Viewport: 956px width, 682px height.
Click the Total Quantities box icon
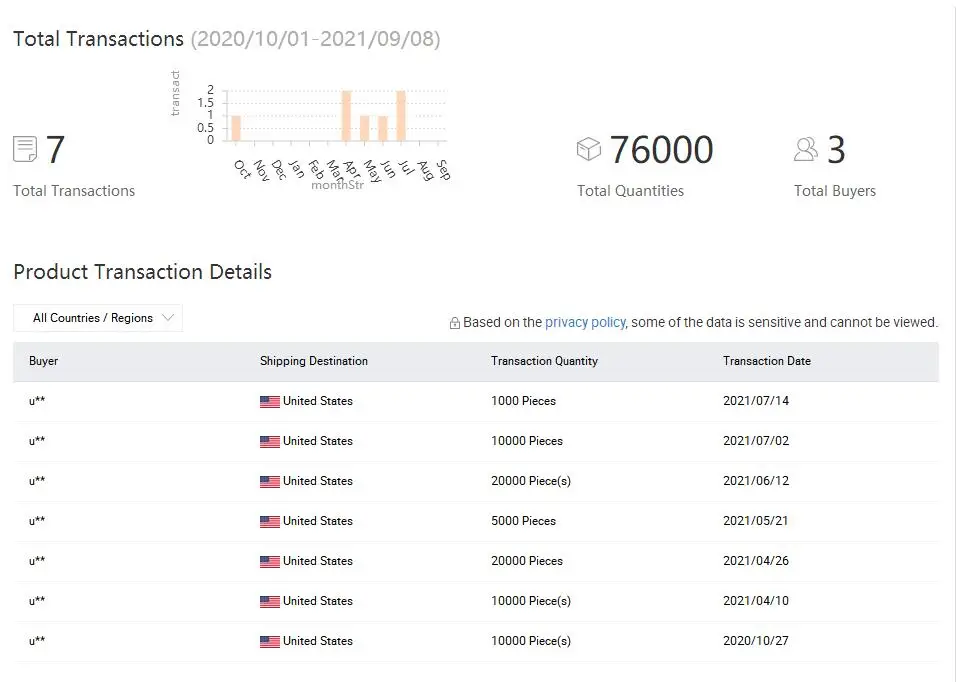589,149
